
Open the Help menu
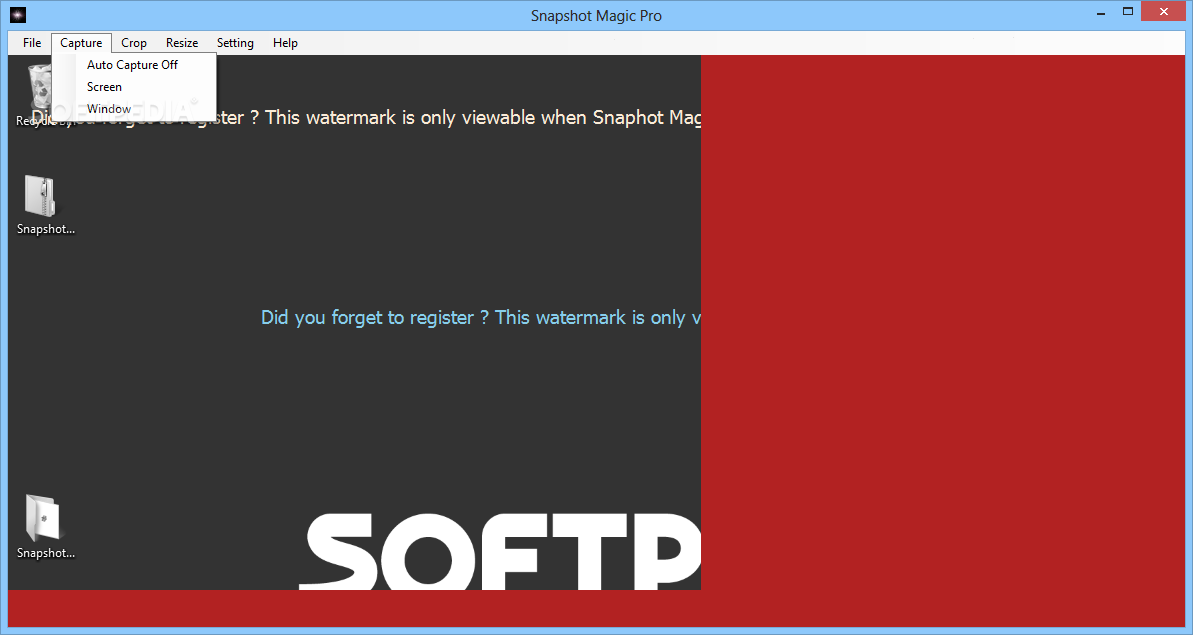click(x=285, y=43)
